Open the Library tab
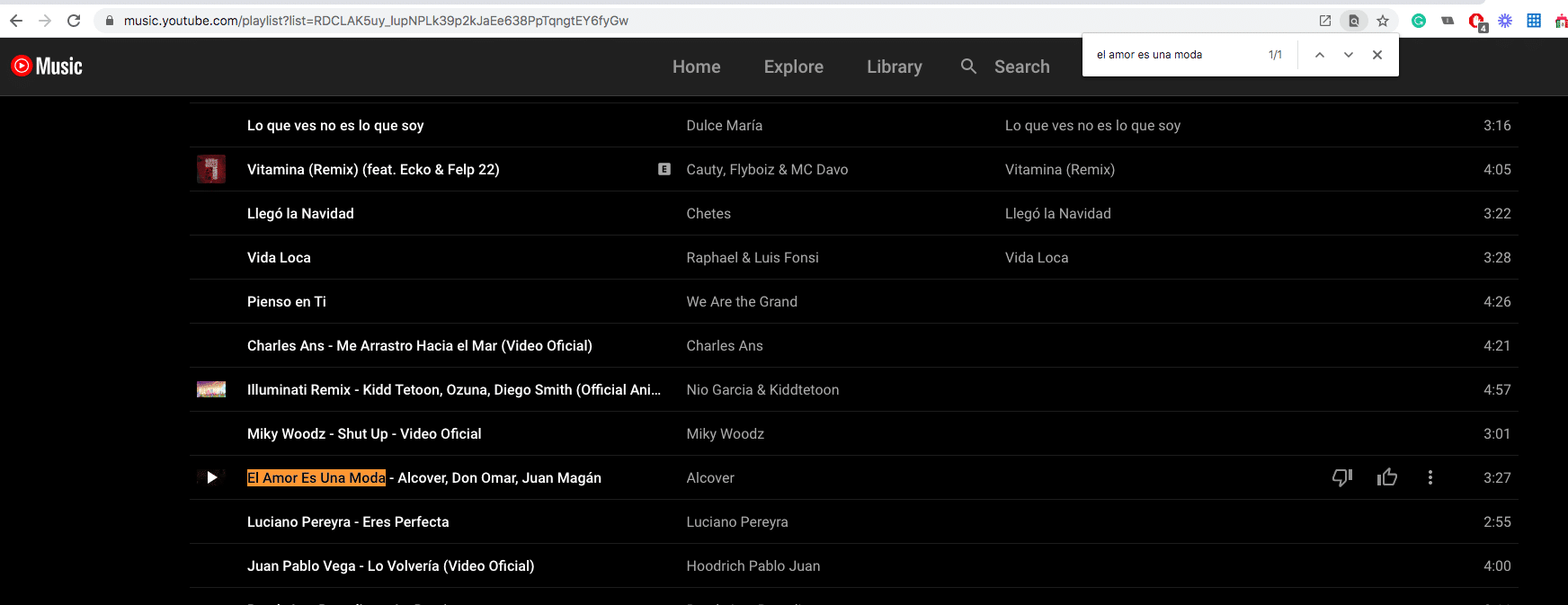The width and height of the screenshot is (1568, 605). click(x=894, y=67)
